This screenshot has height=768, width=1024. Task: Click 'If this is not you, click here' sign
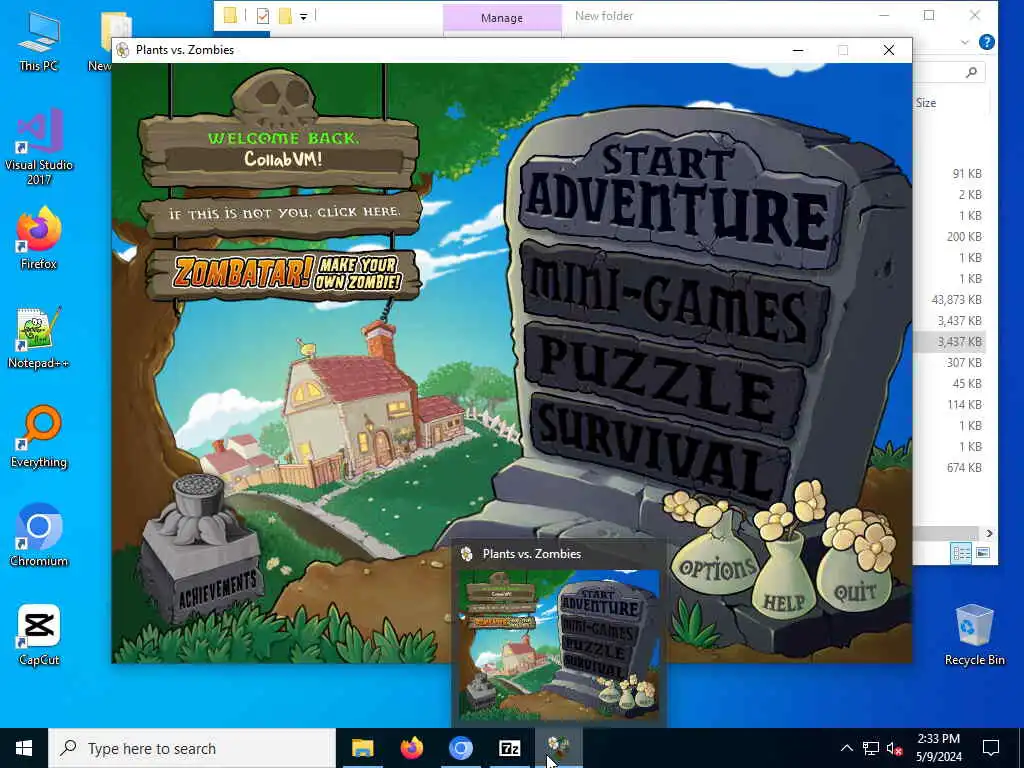pyautogui.click(x=282, y=213)
